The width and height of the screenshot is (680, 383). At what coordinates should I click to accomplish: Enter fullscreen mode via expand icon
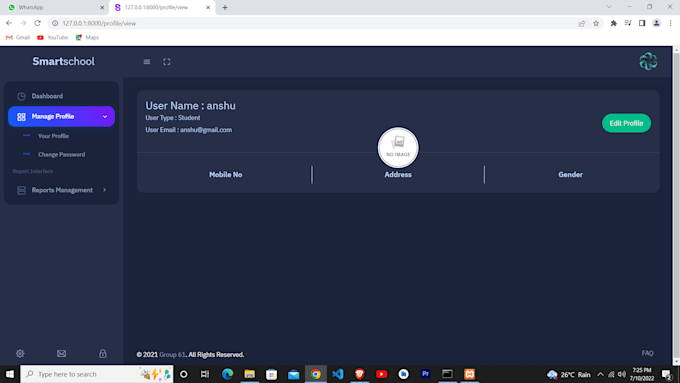pos(167,62)
